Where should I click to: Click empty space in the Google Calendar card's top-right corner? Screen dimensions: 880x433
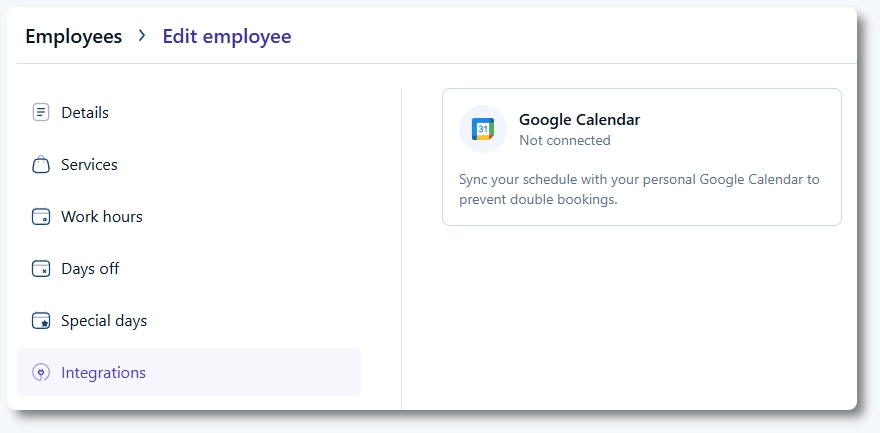click(x=790, y=115)
